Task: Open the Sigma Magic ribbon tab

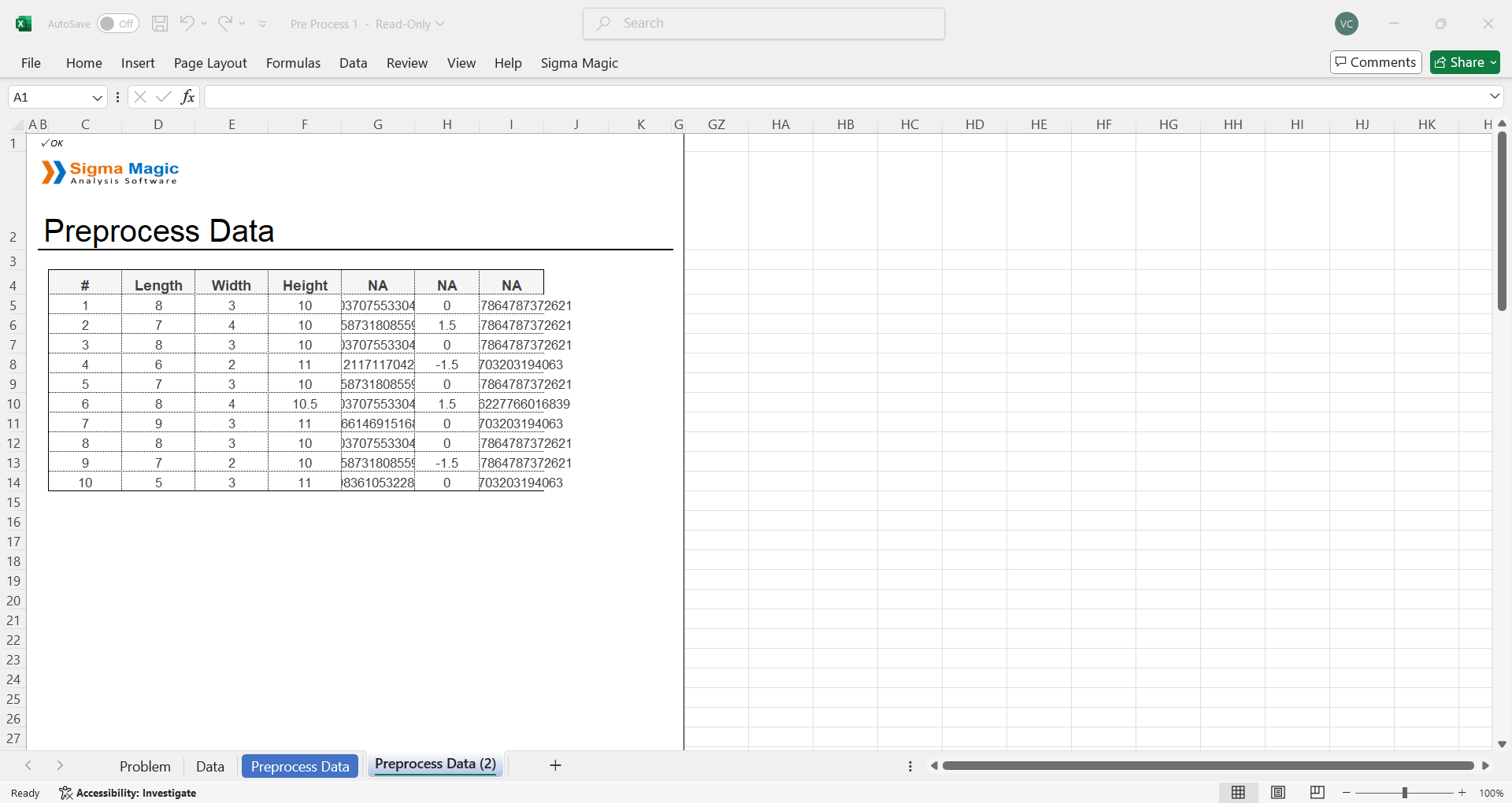Action: point(579,63)
